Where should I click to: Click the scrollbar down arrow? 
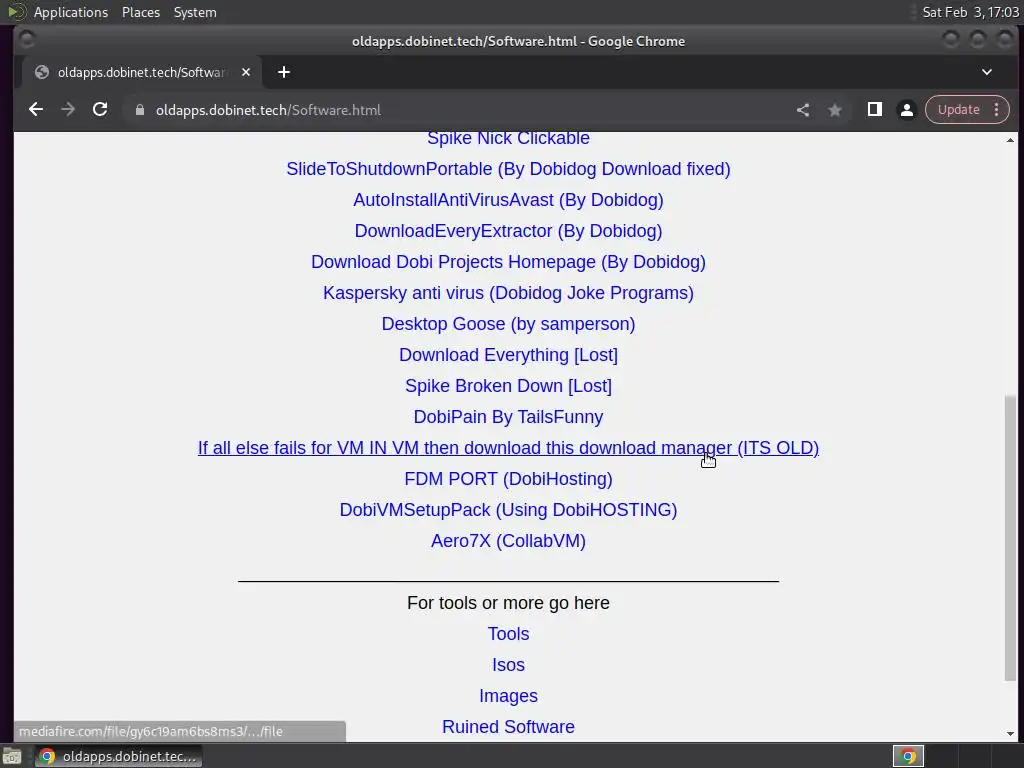click(x=1010, y=734)
